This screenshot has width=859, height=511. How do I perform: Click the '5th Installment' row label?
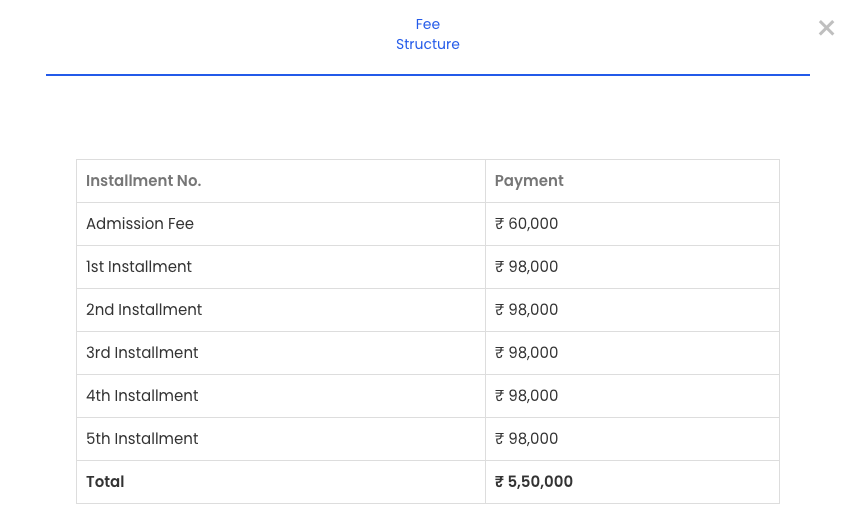142,439
